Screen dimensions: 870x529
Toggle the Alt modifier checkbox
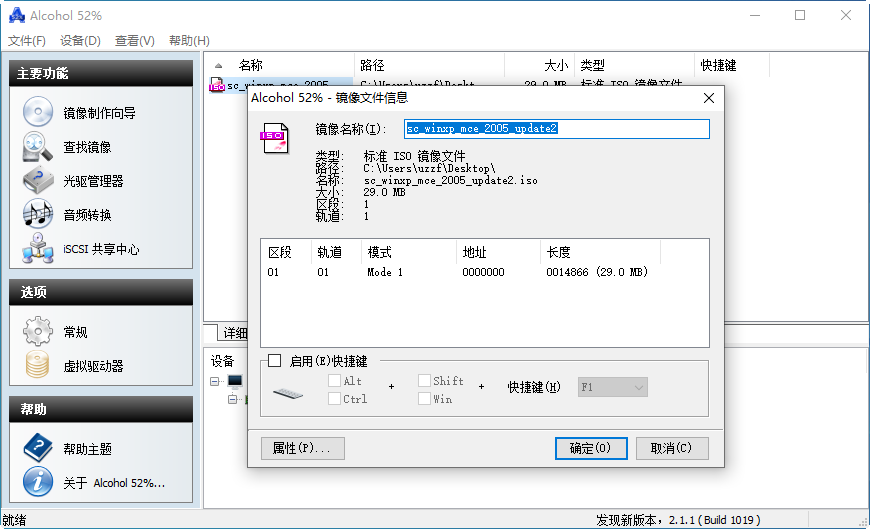point(334,381)
